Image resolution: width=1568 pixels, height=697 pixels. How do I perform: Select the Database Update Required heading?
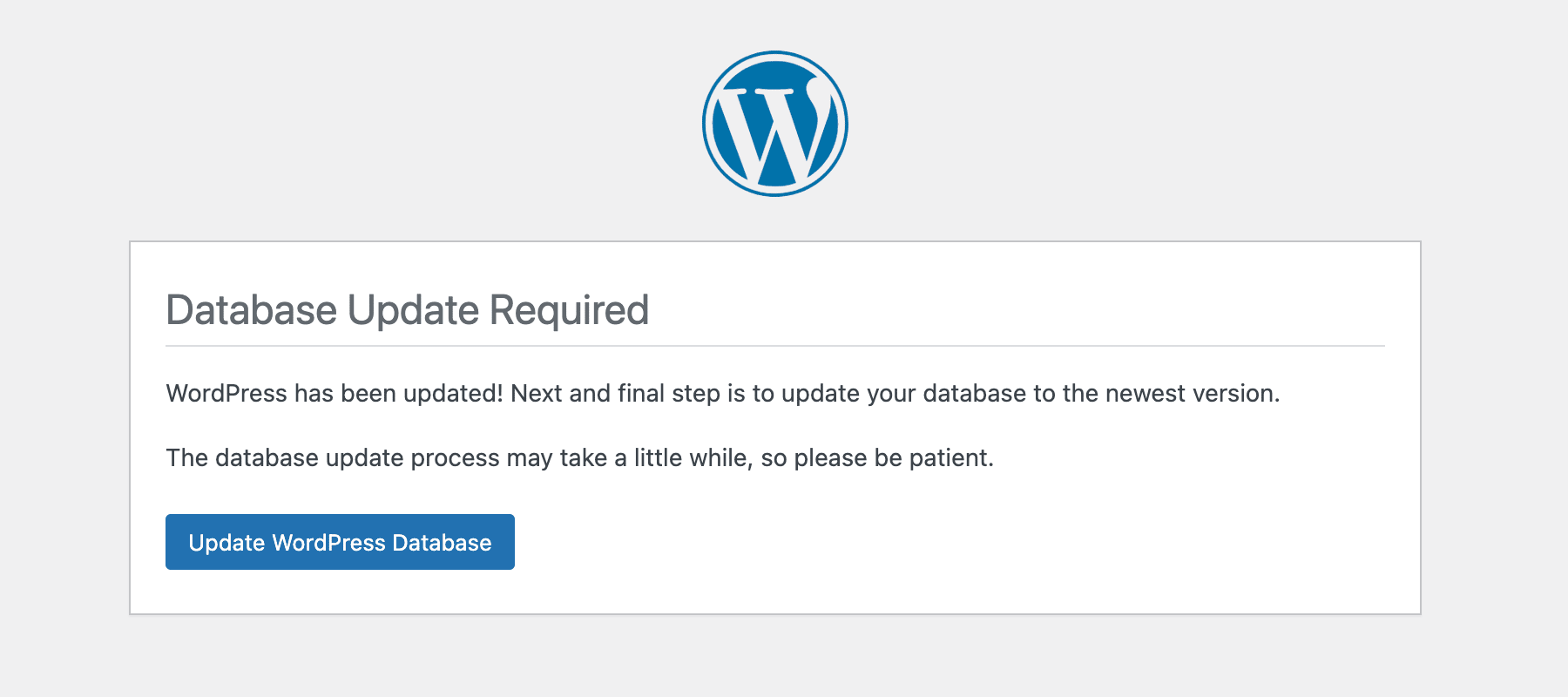[x=407, y=310]
